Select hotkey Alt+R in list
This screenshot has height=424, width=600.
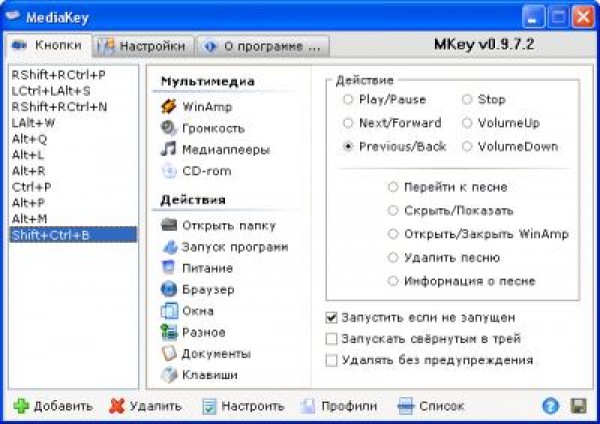tap(73, 171)
